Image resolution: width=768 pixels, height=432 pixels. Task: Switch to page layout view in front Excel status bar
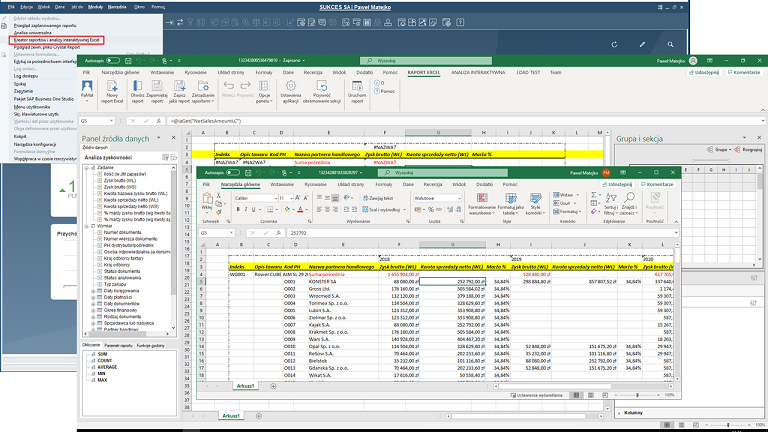pos(591,395)
